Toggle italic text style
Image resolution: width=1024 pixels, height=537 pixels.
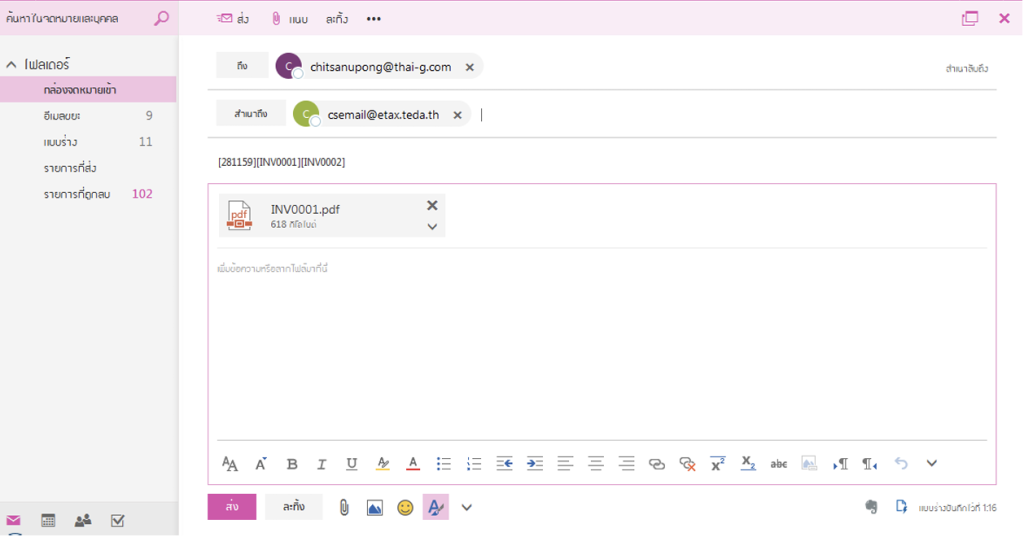[322, 464]
